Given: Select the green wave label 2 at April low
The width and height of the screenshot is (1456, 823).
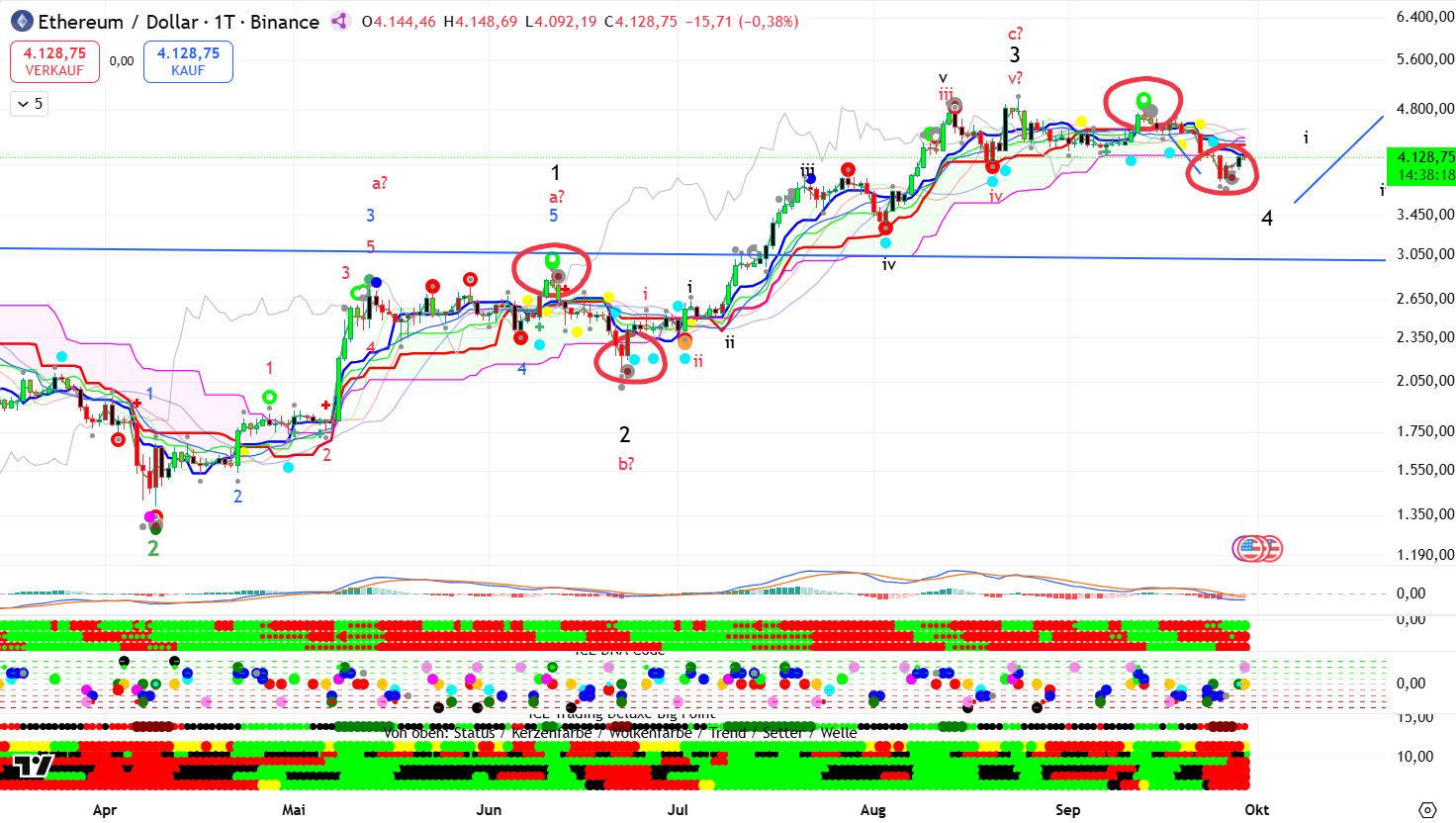Looking at the screenshot, I should point(153,548).
